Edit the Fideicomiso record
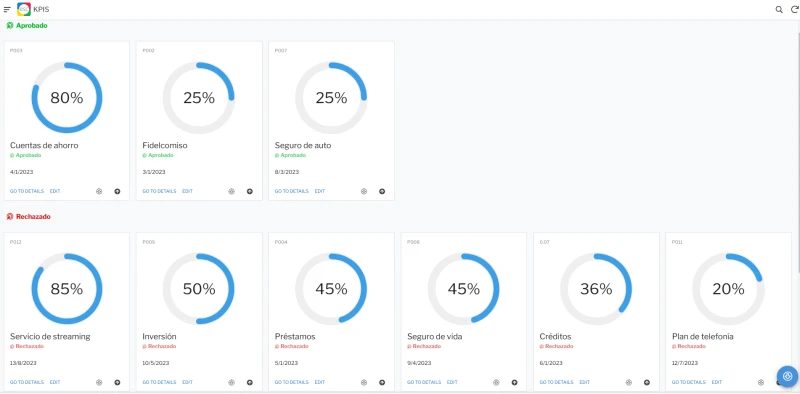This screenshot has height=394, width=800. [187, 191]
